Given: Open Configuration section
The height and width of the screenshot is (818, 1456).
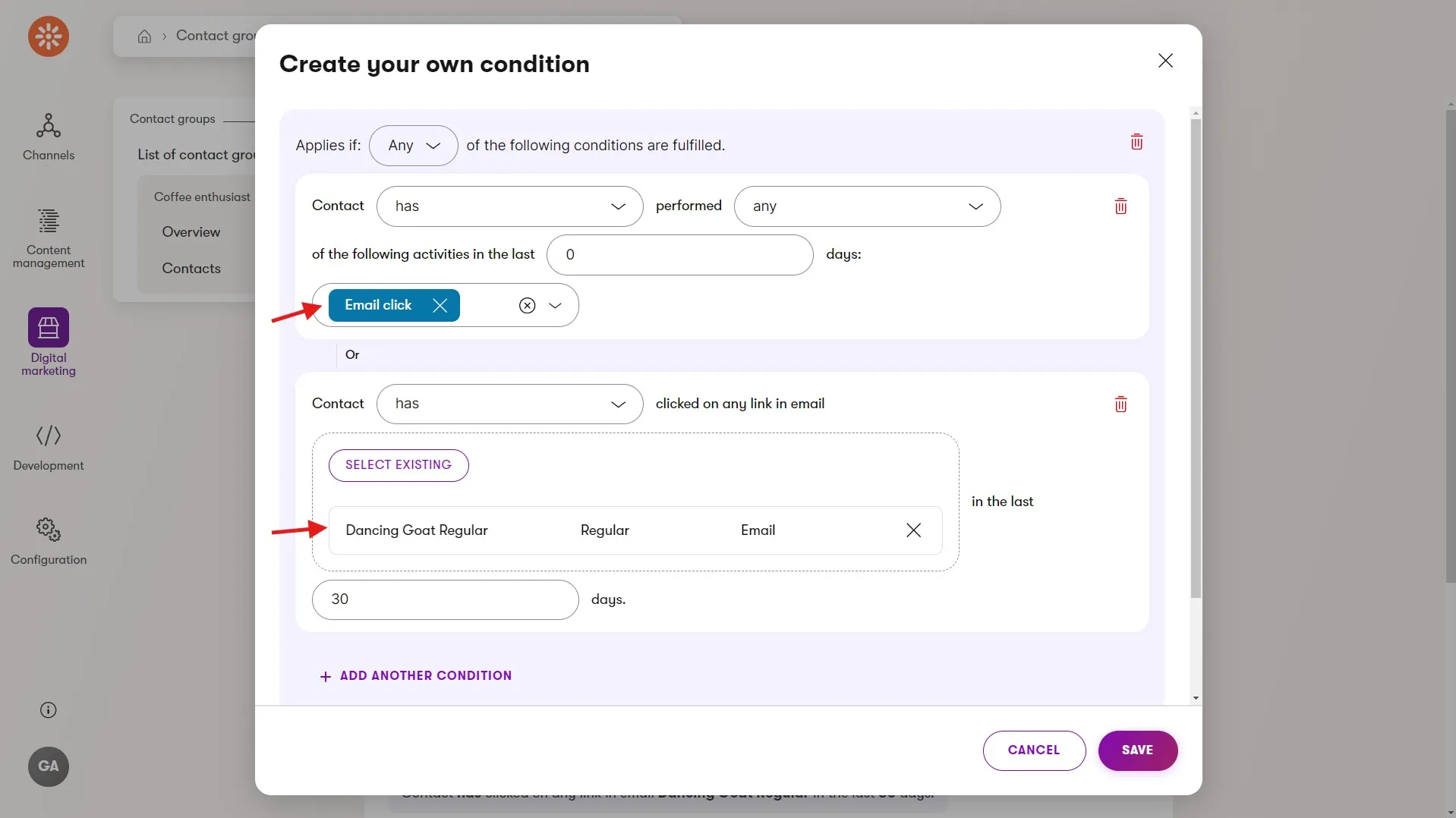Looking at the screenshot, I should 49,542.
